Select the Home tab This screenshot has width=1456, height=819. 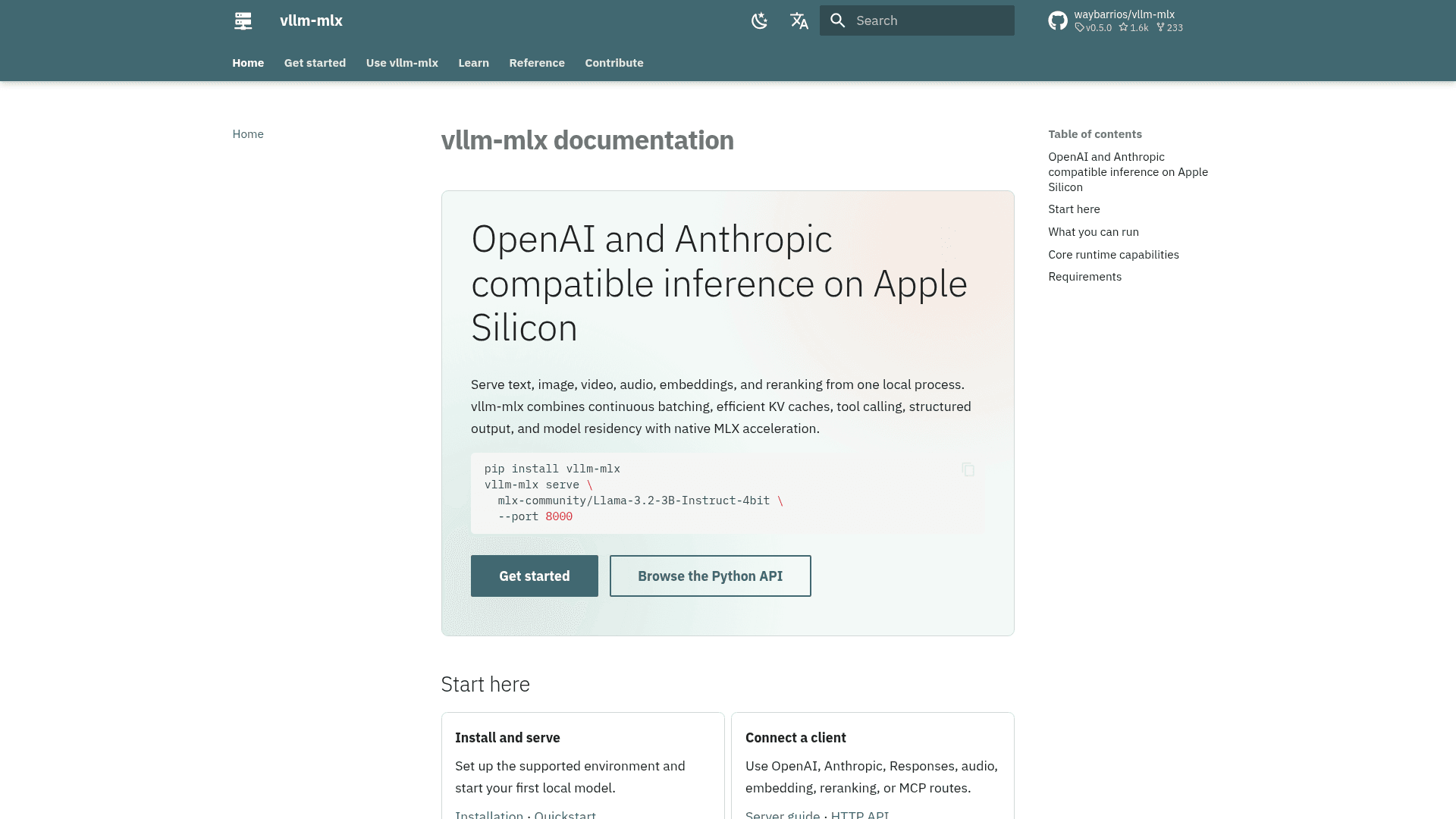coord(248,63)
